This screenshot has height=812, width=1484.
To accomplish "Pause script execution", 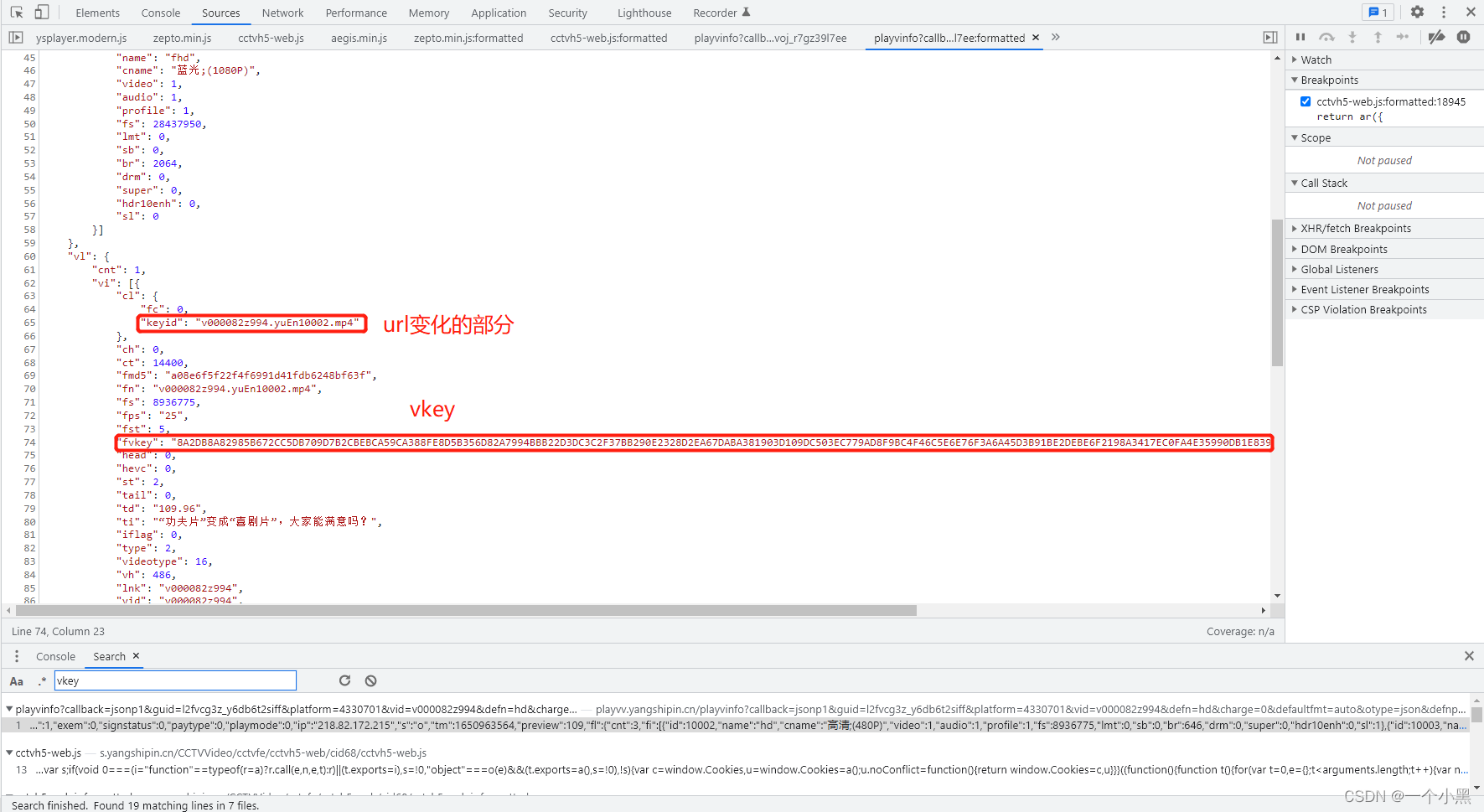I will click(x=1300, y=37).
